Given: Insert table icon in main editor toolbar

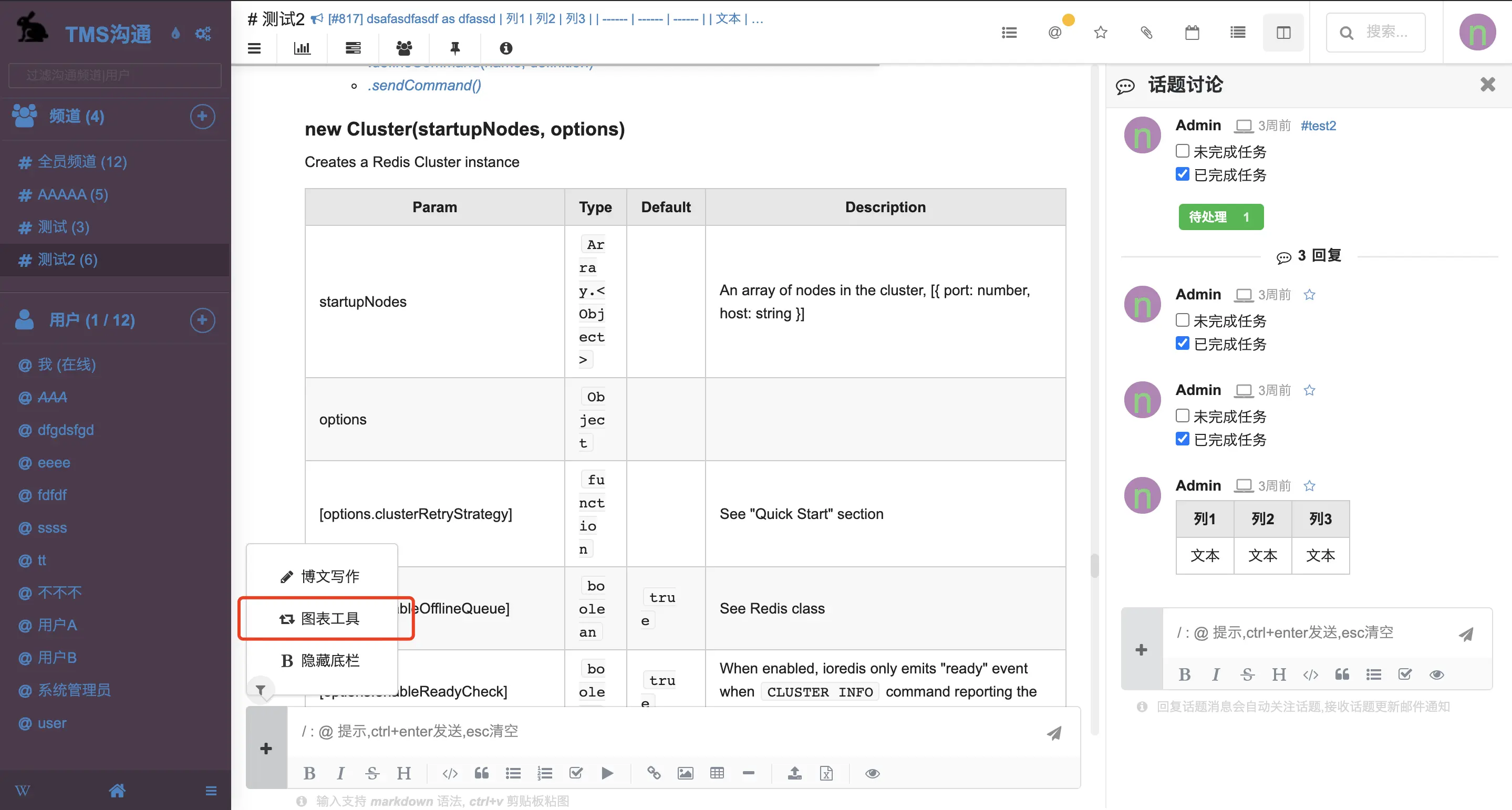Looking at the screenshot, I should click(x=717, y=773).
